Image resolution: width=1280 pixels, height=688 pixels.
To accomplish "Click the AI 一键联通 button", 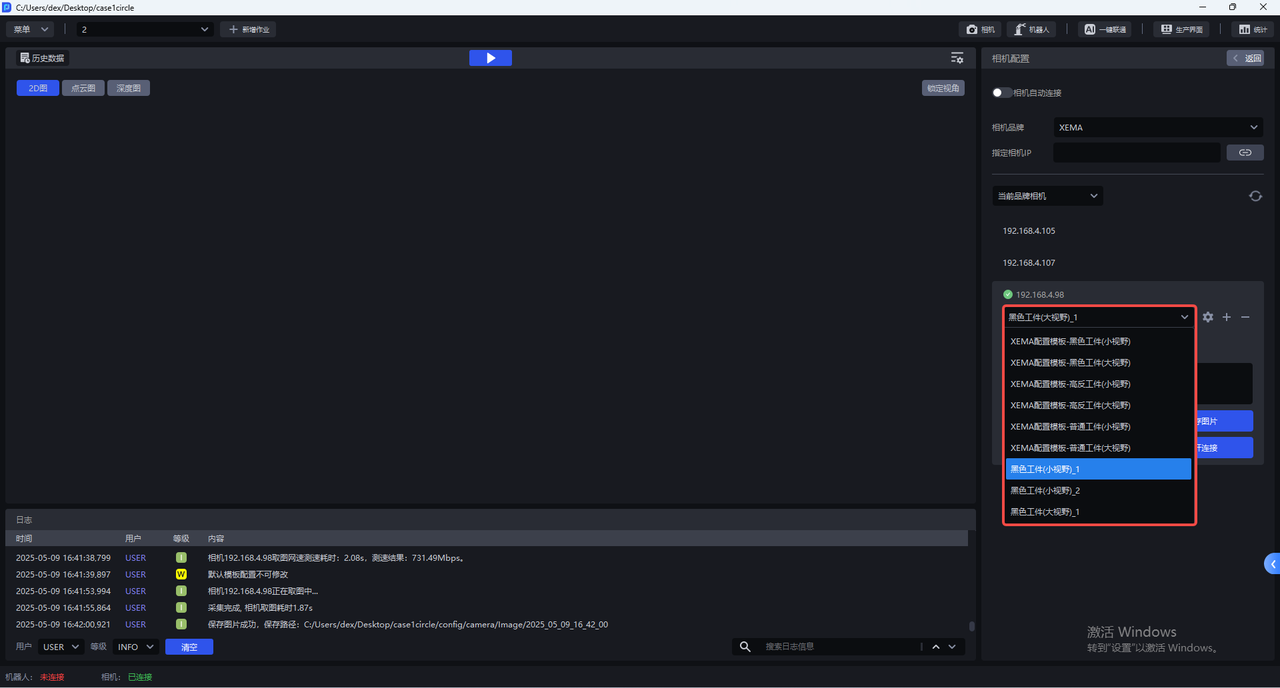I will pyautogui.click(x=1106, y=30).
